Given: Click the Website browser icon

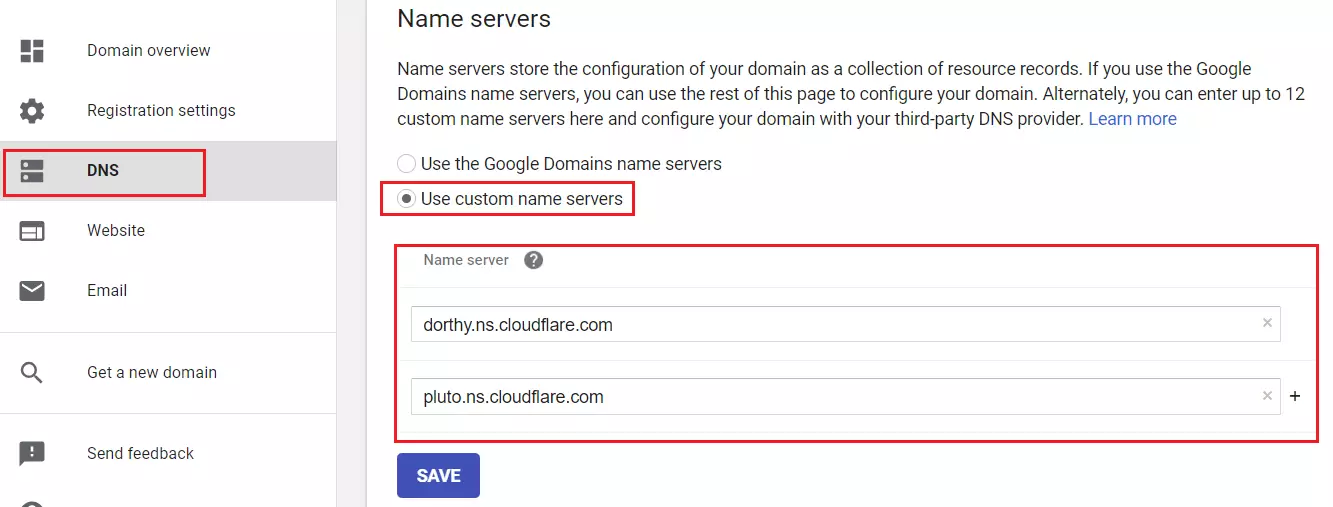Looking at the screenshot, I should coord(32,231).
